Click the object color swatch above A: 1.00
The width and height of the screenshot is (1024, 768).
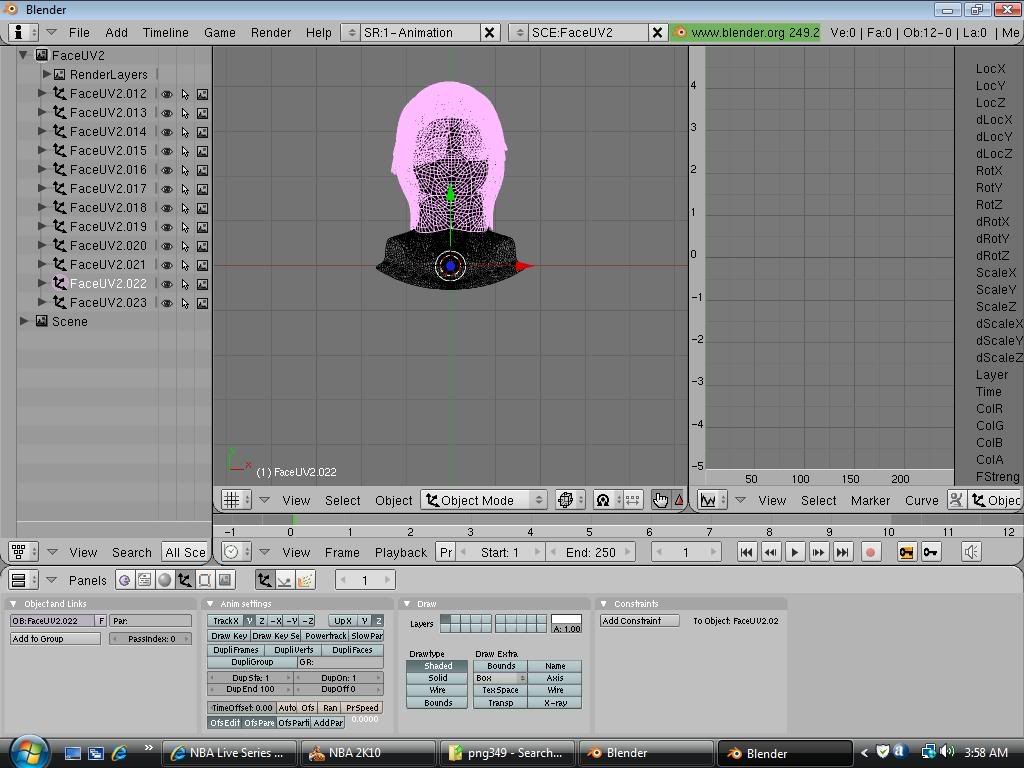pos(566,619)
